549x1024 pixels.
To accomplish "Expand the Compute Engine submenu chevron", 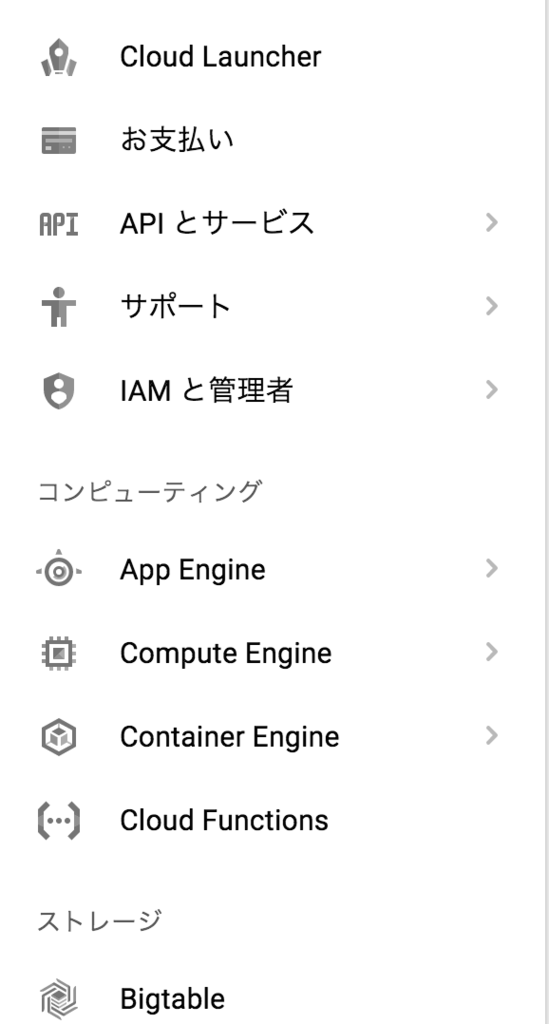I will 492,652.
